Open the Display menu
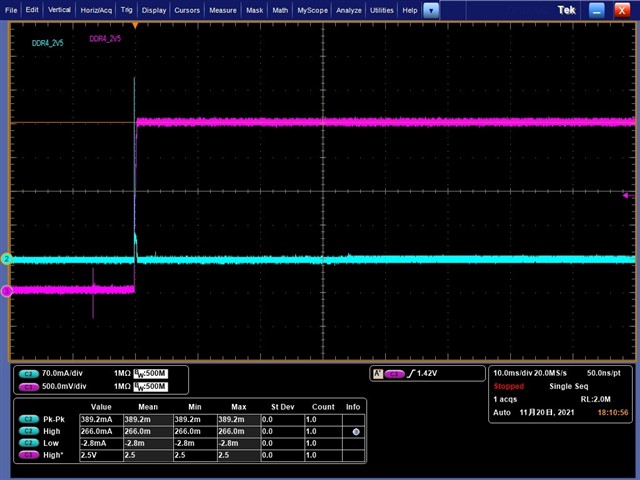 154,10
